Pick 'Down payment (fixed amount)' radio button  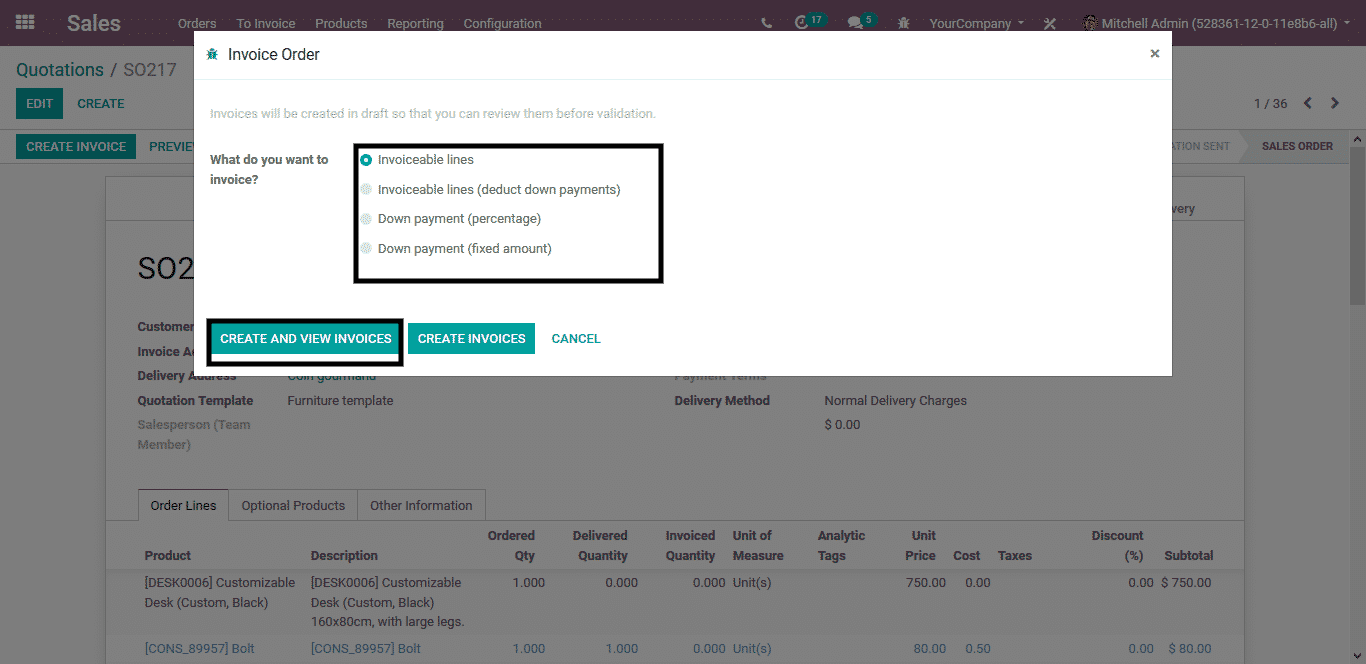click(x=366, y=248)
